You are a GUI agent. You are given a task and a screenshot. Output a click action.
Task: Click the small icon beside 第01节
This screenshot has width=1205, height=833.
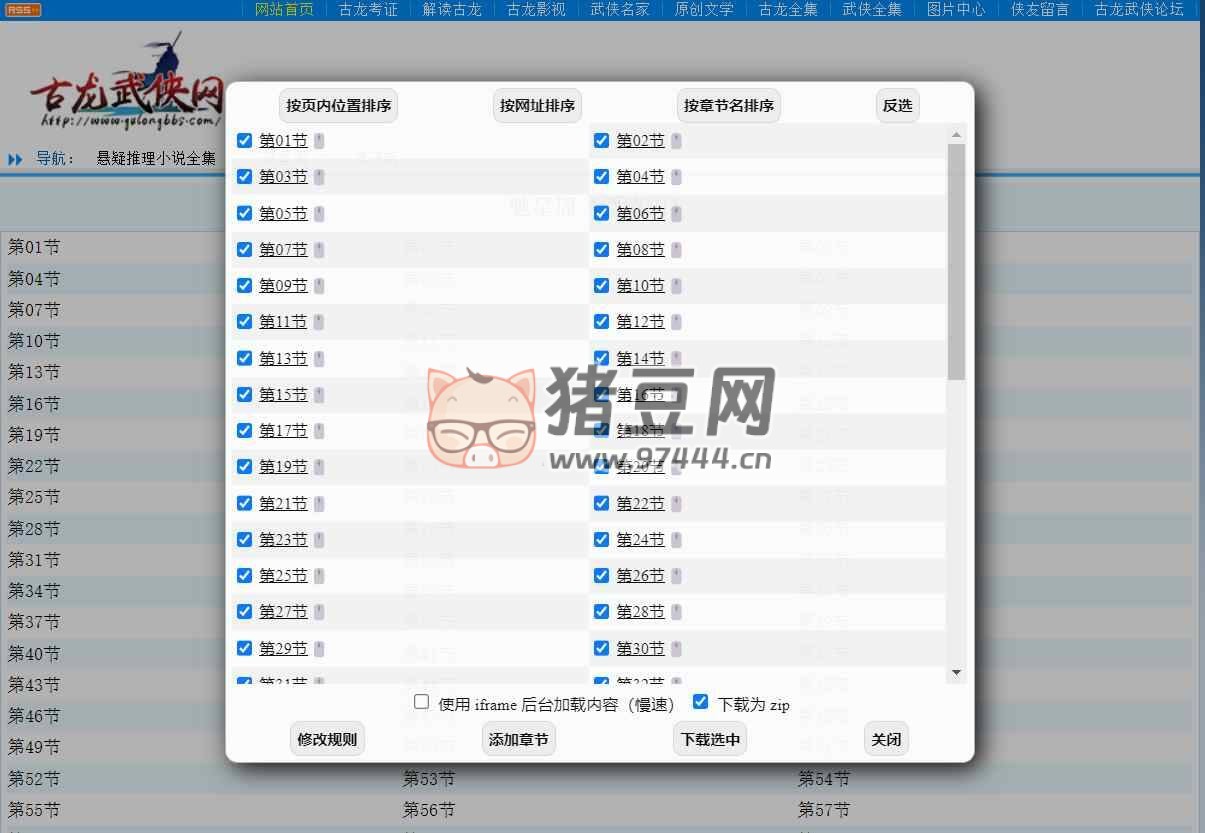[319, 141]
